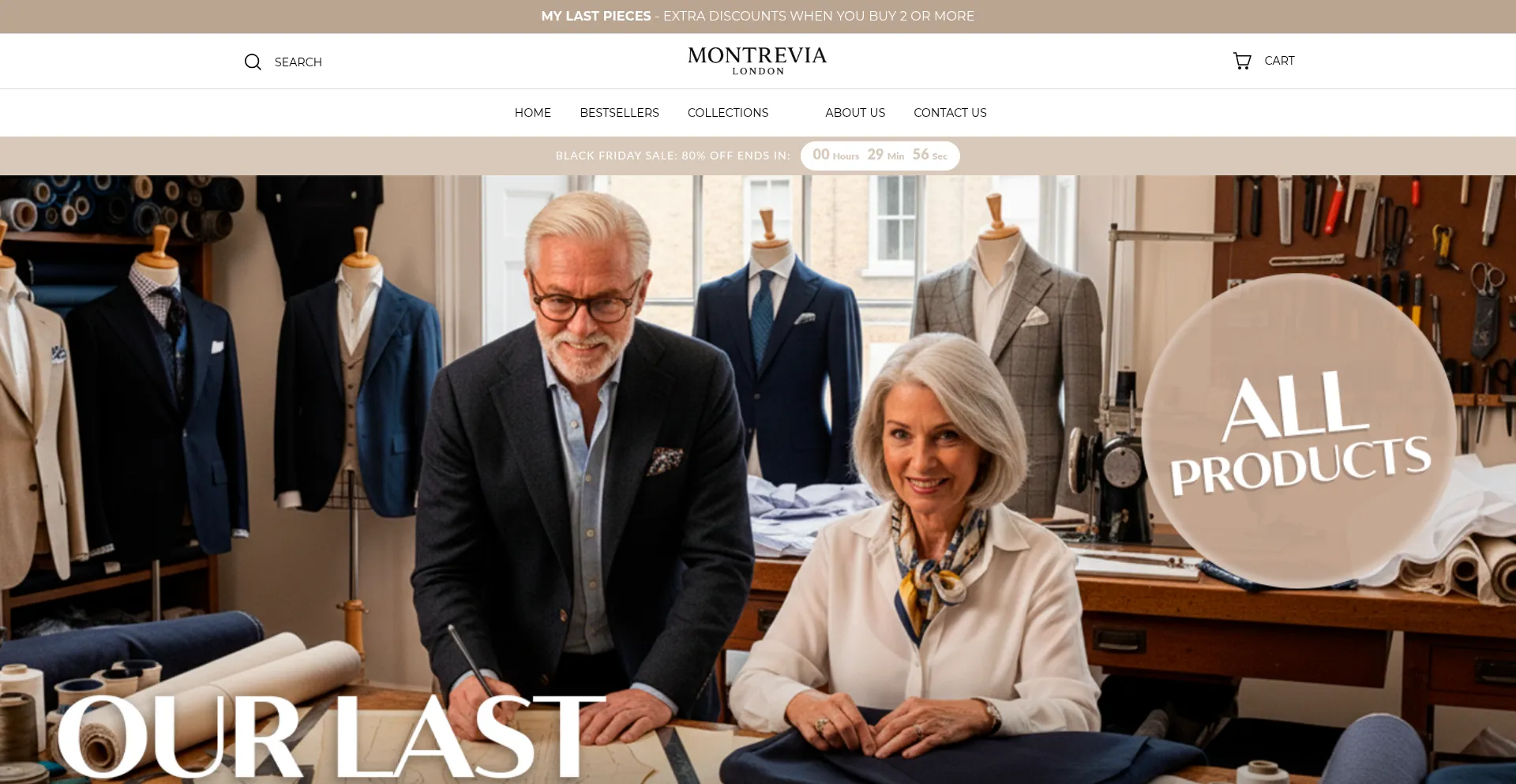Click the CART text link
The width and height of the screenshot is (1516, 784).
click(x=1279, y=61)
